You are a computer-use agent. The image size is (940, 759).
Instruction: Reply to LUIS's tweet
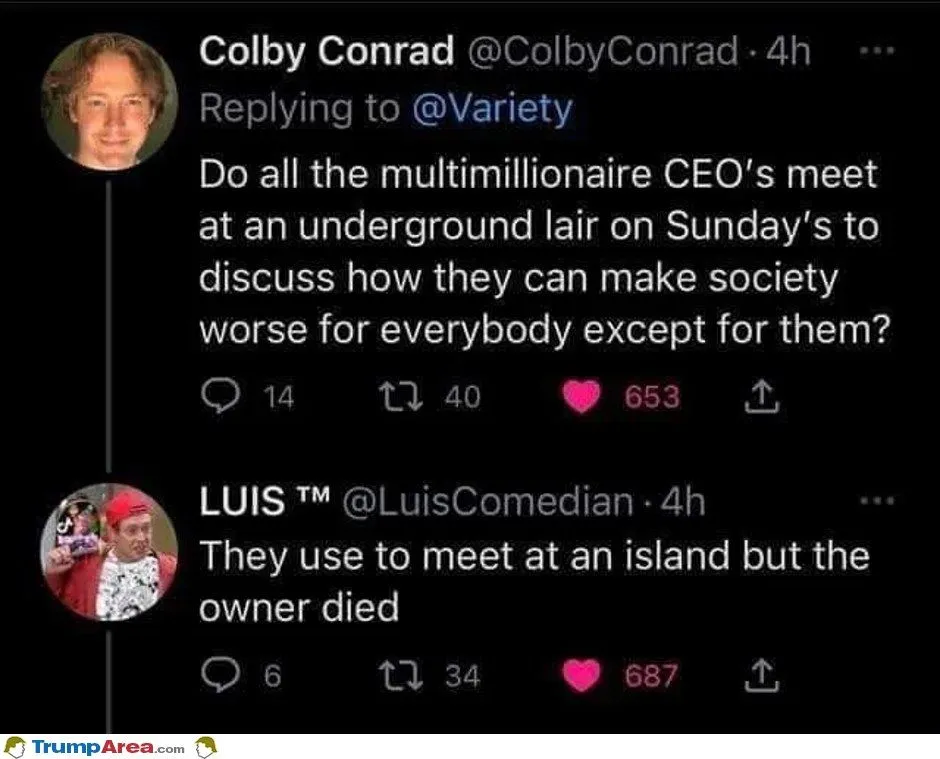(216, 677)
